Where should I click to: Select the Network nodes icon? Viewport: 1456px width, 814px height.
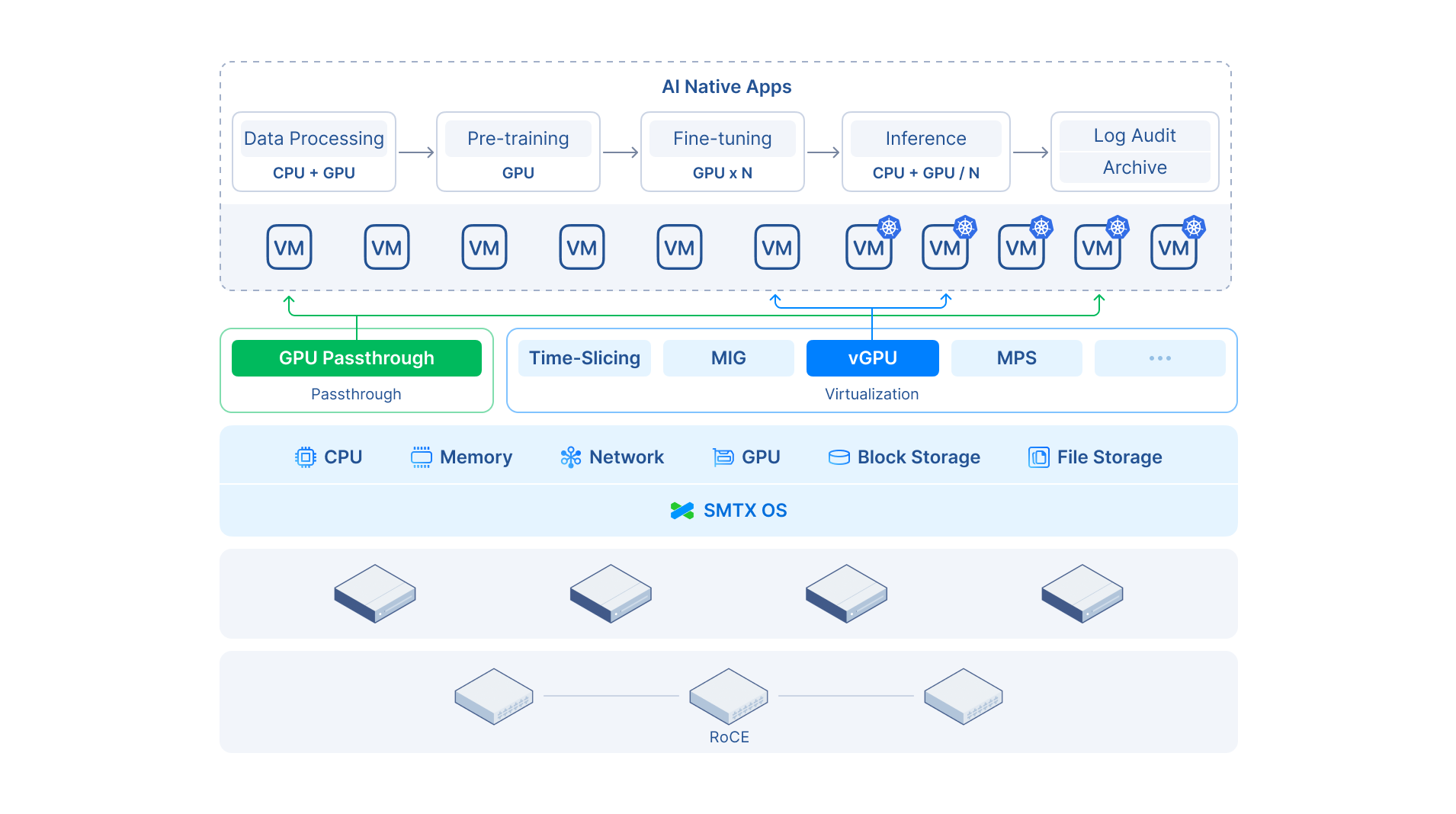570,457
